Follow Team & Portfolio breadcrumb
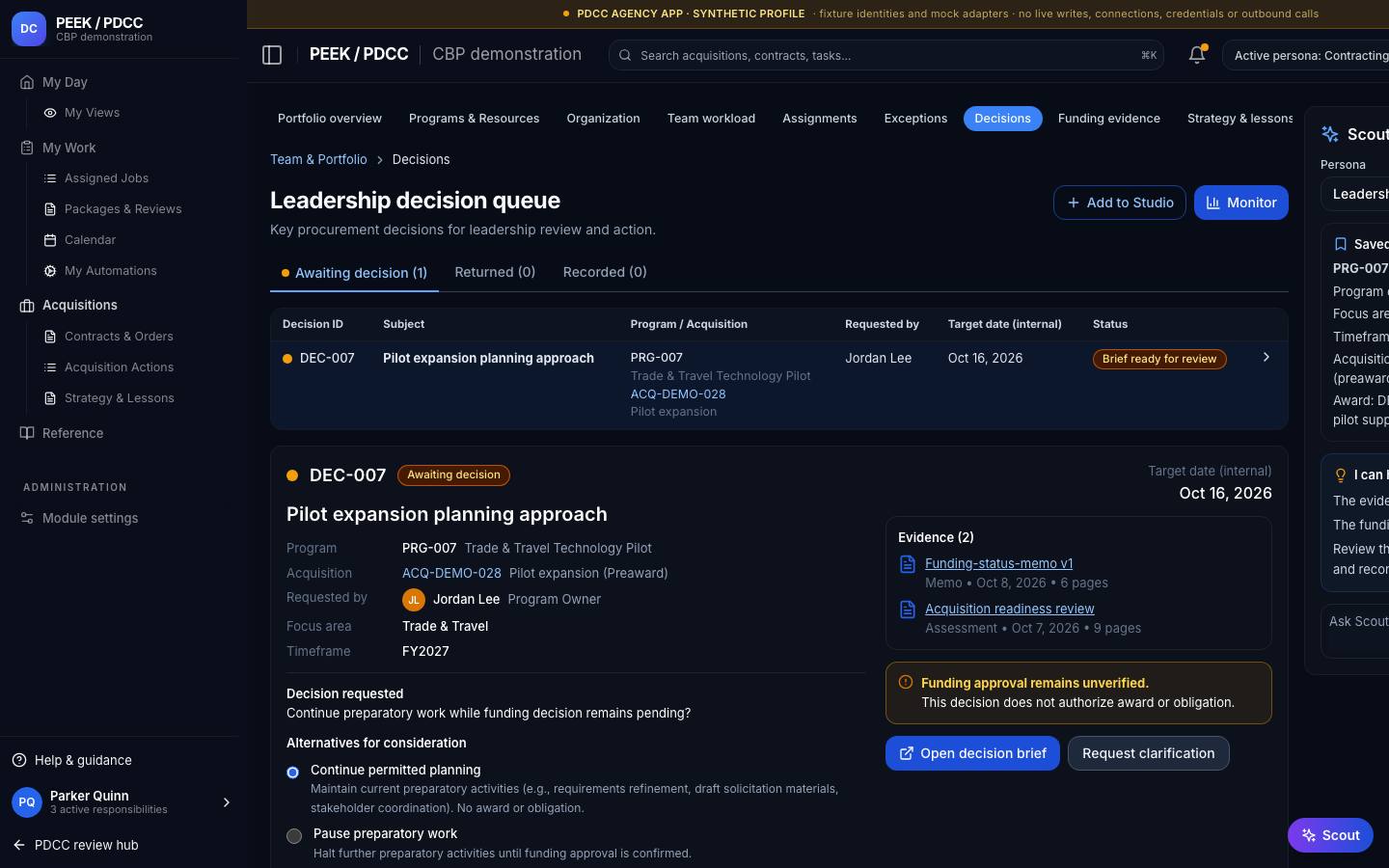Screen dimensions: 1389x868 [x=318, y=159]
